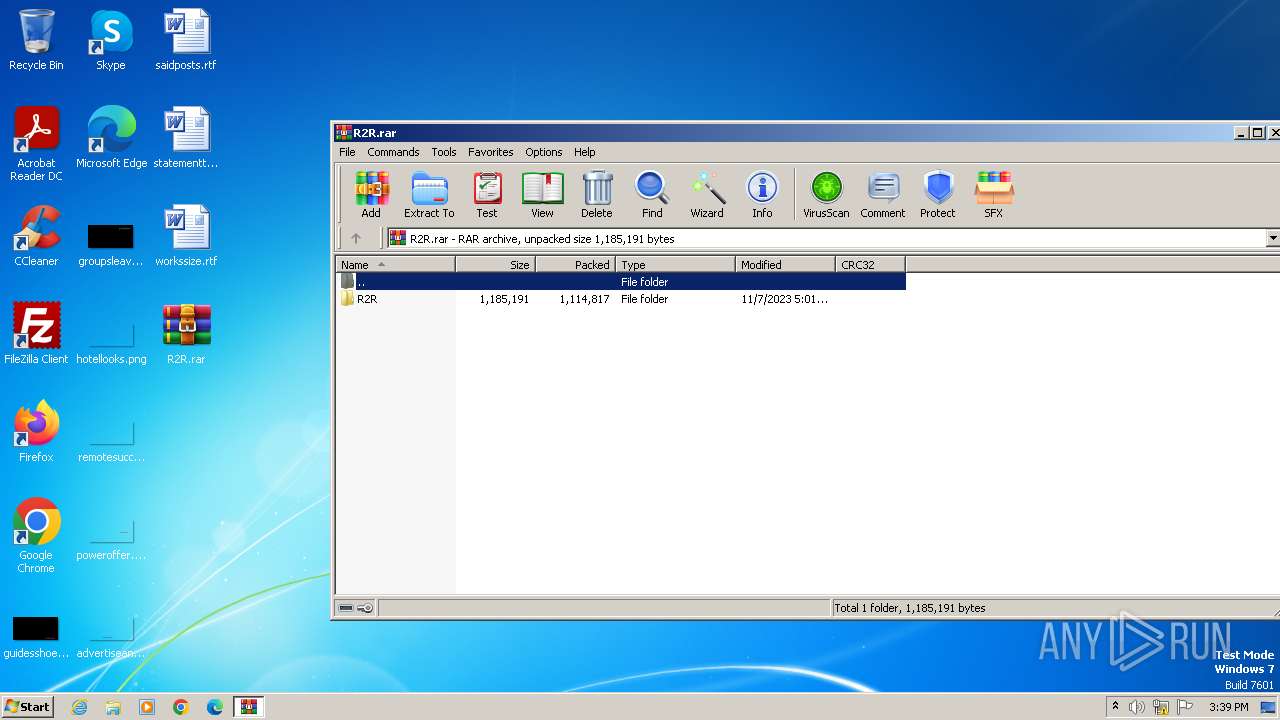Screen dimensions: 1280x720
Task: Select the saidposts.rtf desktop file
Action: pos(186,41)
